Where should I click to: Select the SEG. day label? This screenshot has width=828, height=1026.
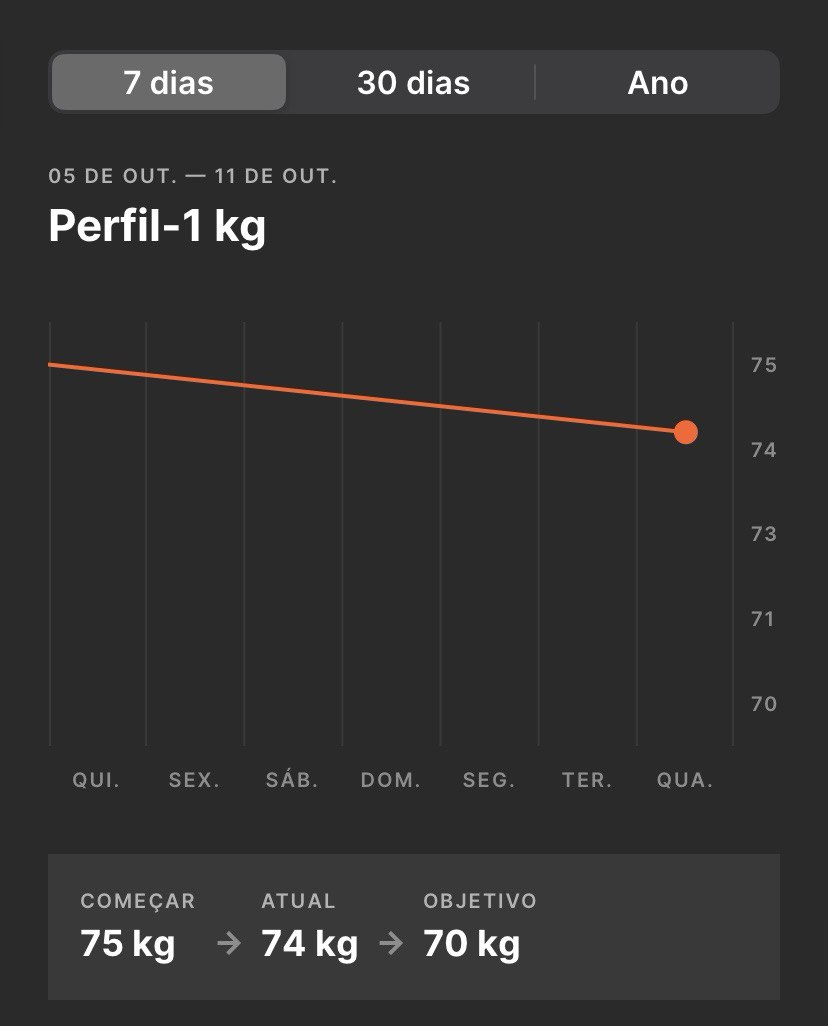pyautogui.click(x=489, y=780)
